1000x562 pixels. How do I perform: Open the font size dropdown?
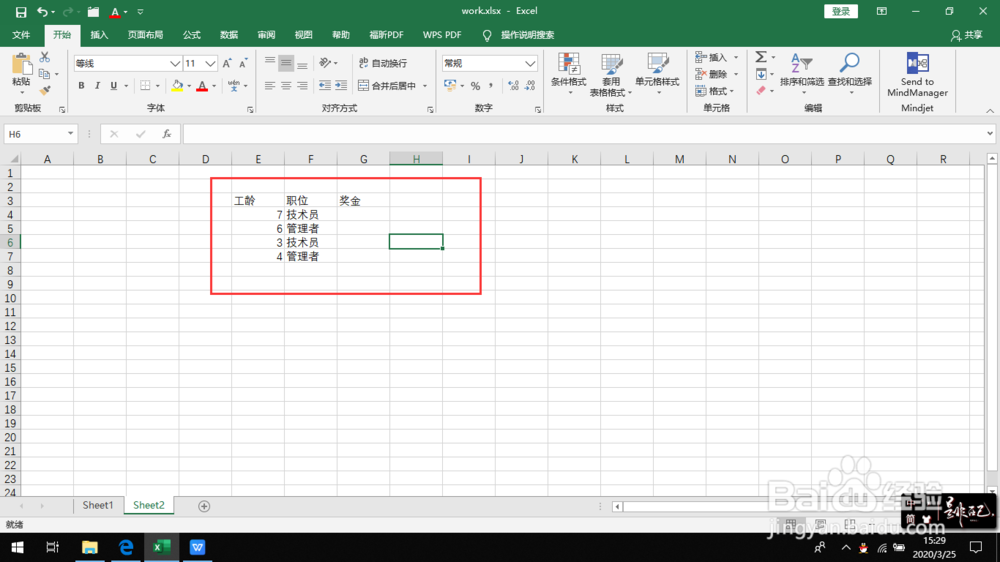210,63
